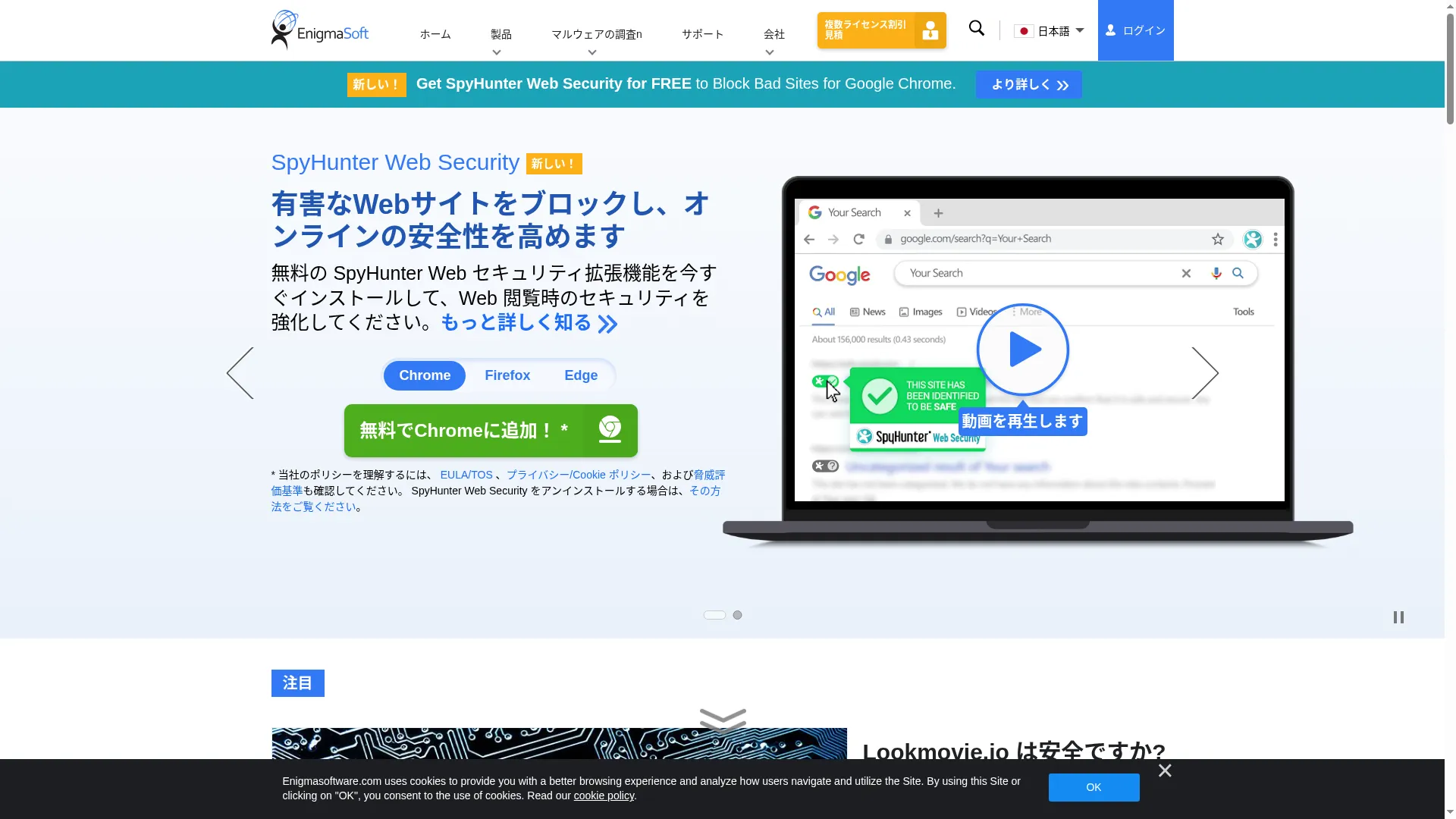Switch browser selector to Firefox

507,375
